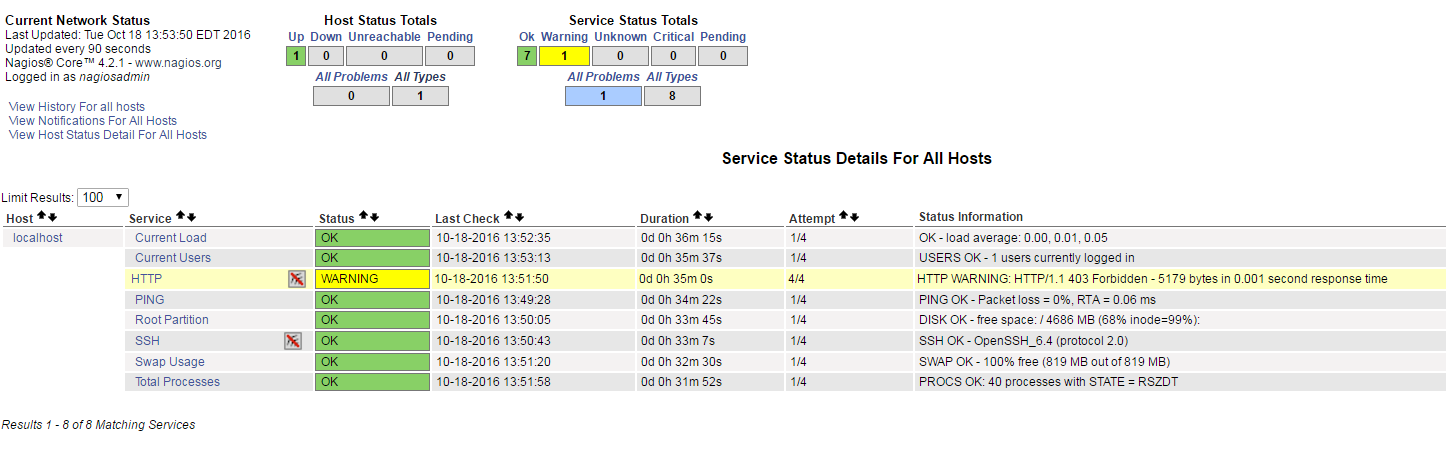Click the green host Up count
Viewport: 1446px width, 453px height.
[296, 56]
